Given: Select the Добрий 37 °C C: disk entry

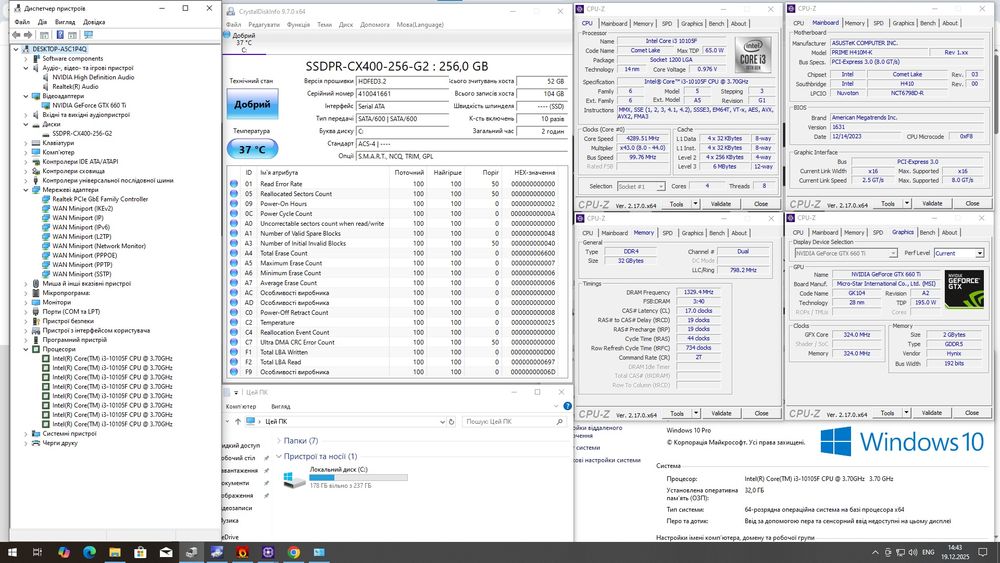Looking at the screenshot, I should (x=244, y=43).
